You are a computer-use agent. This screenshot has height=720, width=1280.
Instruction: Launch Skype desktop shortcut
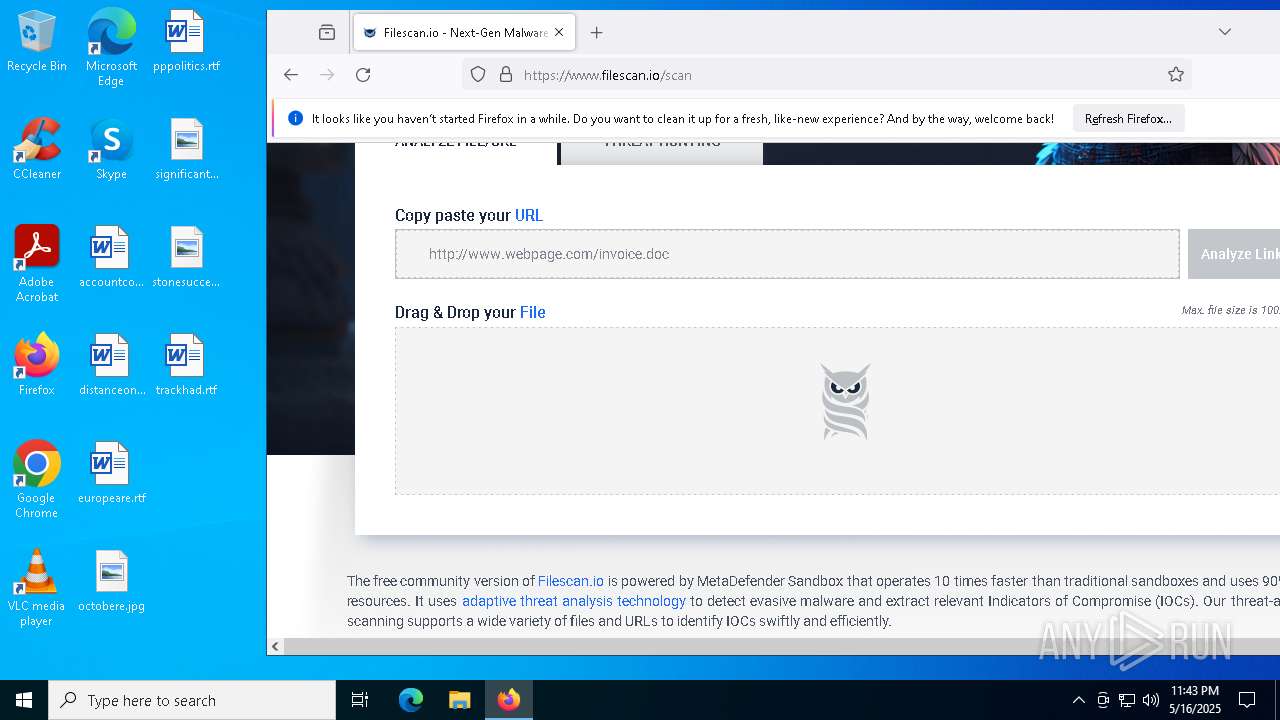click(x=111, y=150)
